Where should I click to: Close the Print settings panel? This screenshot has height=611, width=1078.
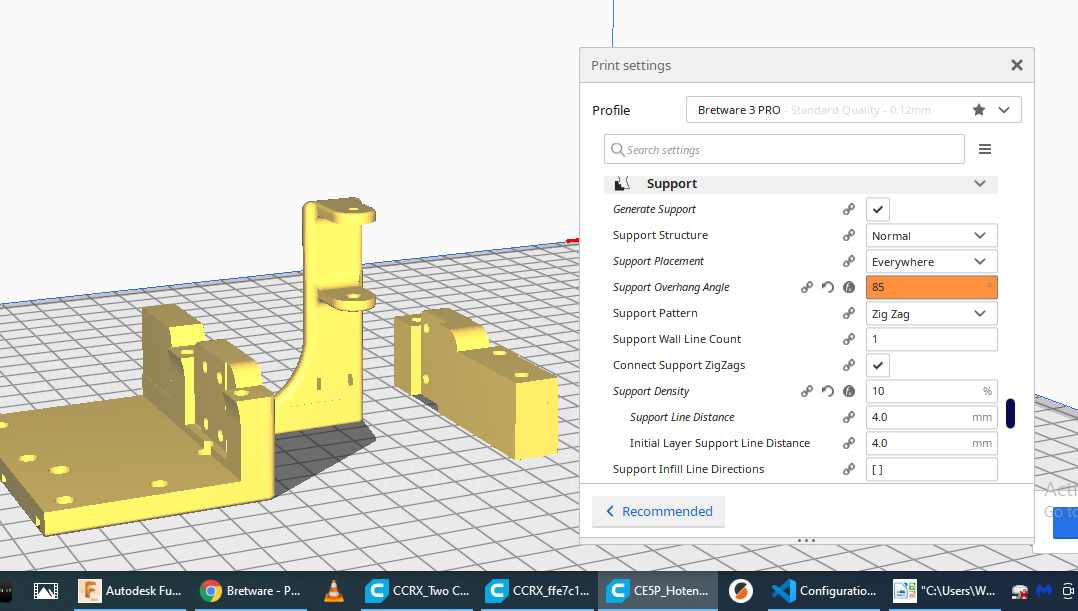point(1016,66)
